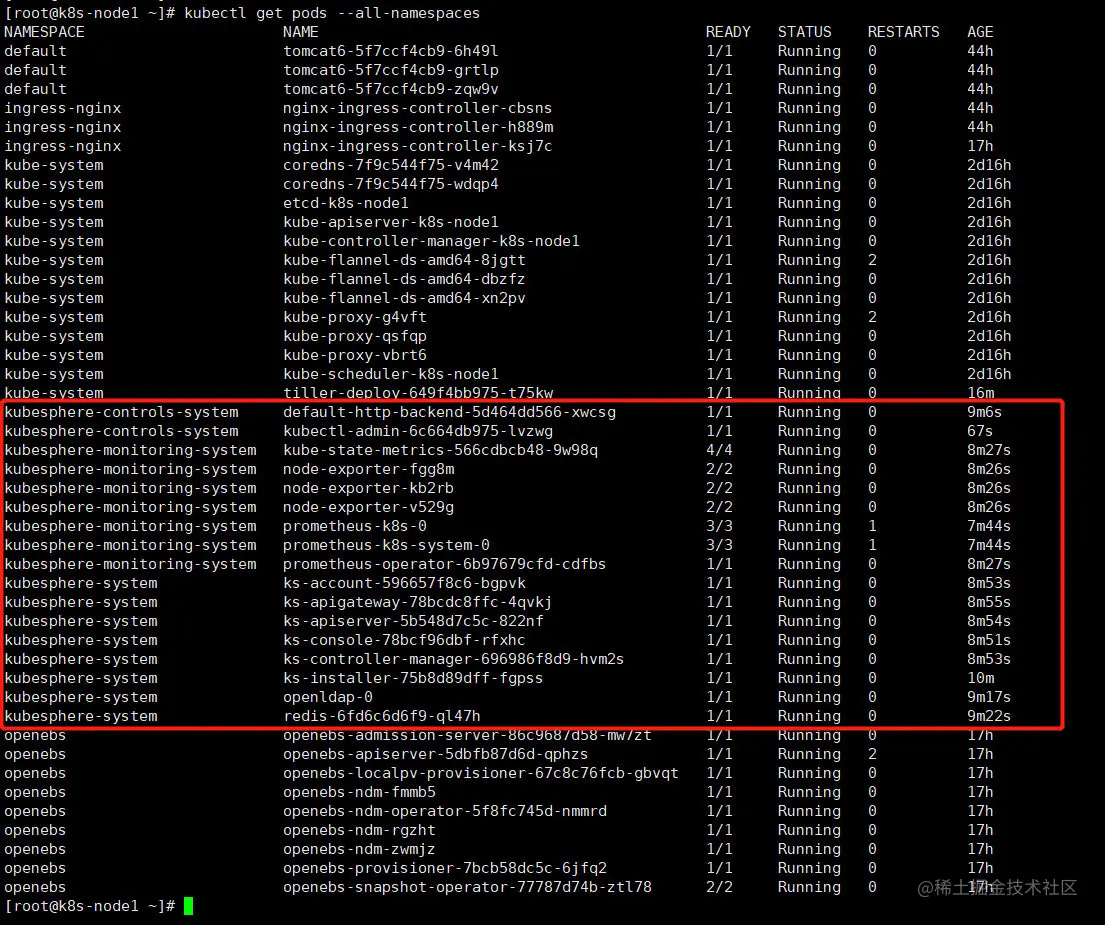Viewport: 1105px width, 925px height.
Task: Select kubectl-admin-6c664db975-lvzwg pod name
Action: click(x=418, y=432)
